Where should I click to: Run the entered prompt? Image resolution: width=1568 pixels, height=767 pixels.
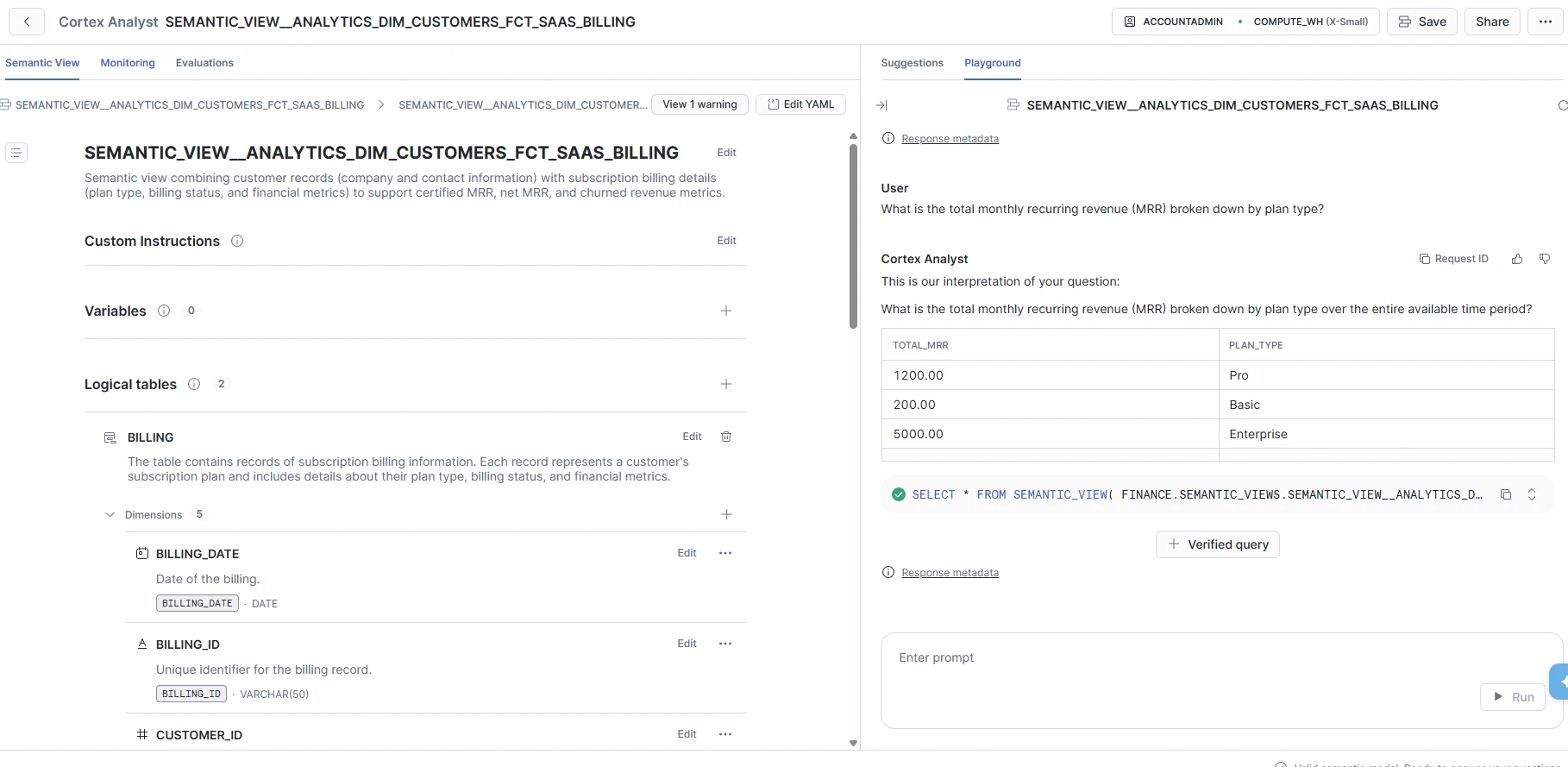tap(1512, 697)
